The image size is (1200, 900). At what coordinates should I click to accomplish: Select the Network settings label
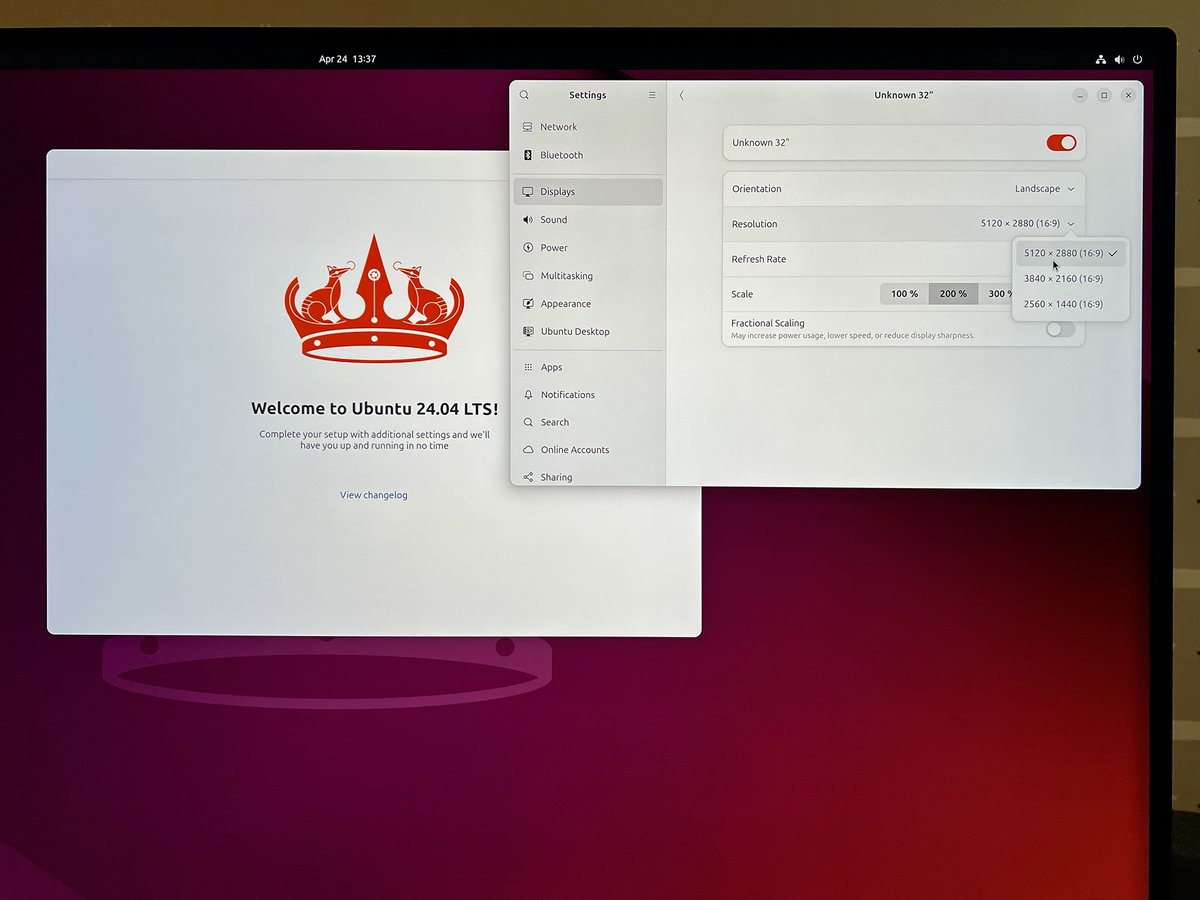558,127
